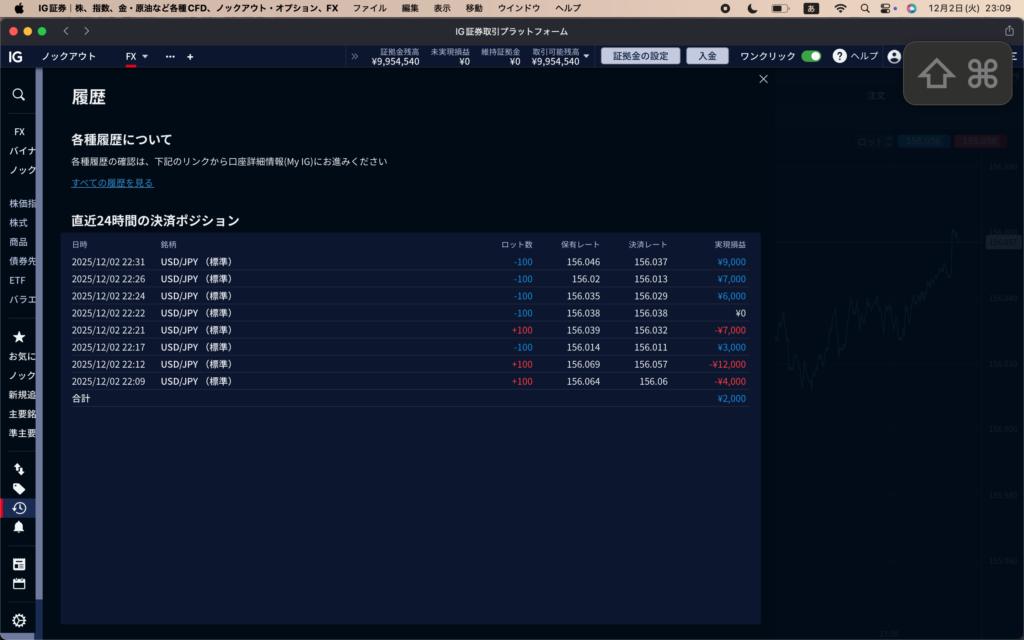Open favorites via the star icon
This screenshot has height=640, width=1024.
[18, 337]
